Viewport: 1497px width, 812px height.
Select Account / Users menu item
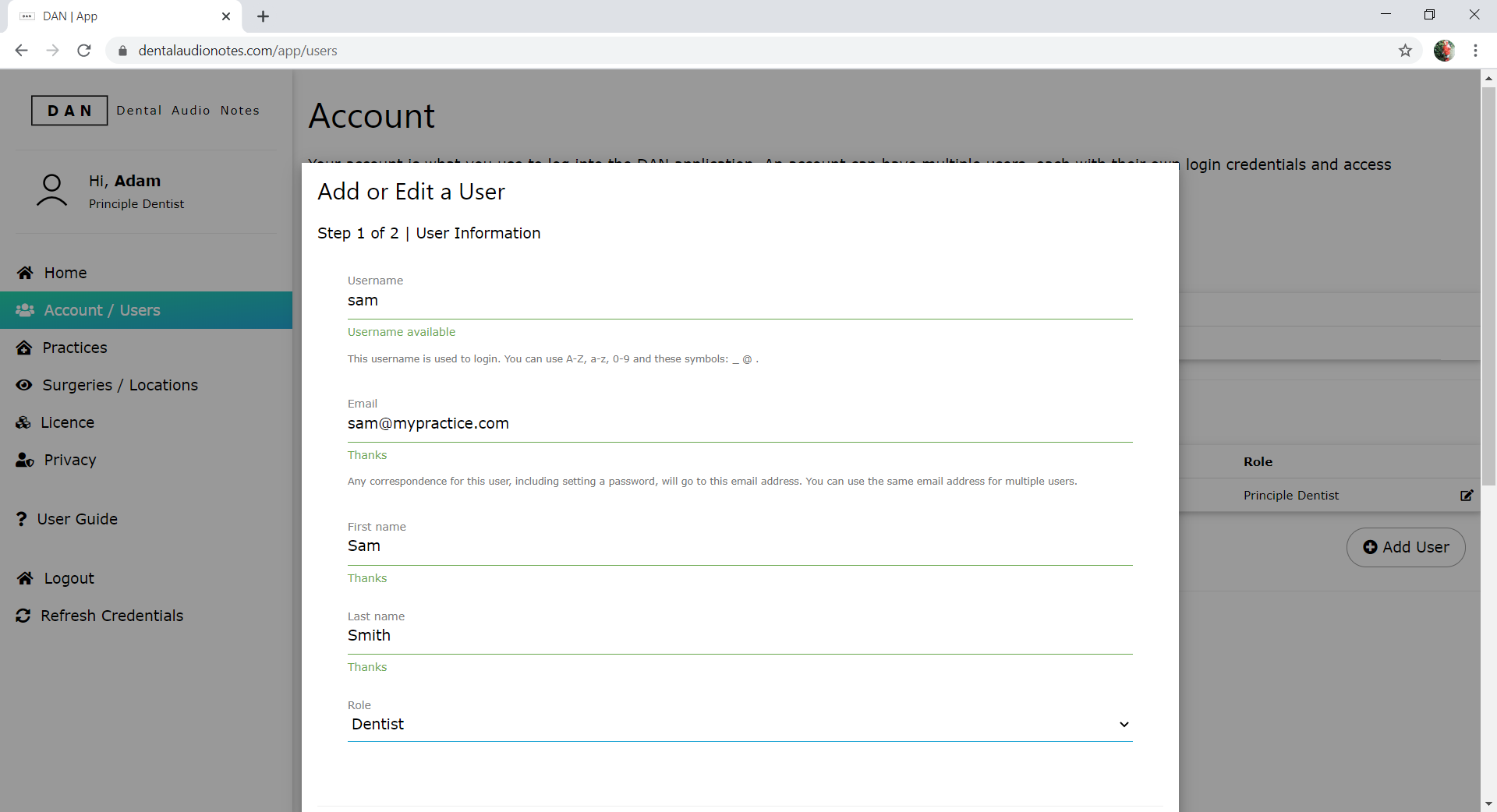[101, 310]
